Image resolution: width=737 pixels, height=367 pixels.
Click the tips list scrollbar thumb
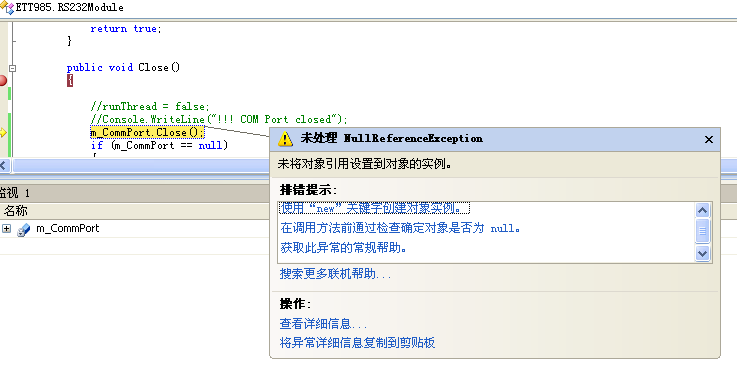(702, 231)
